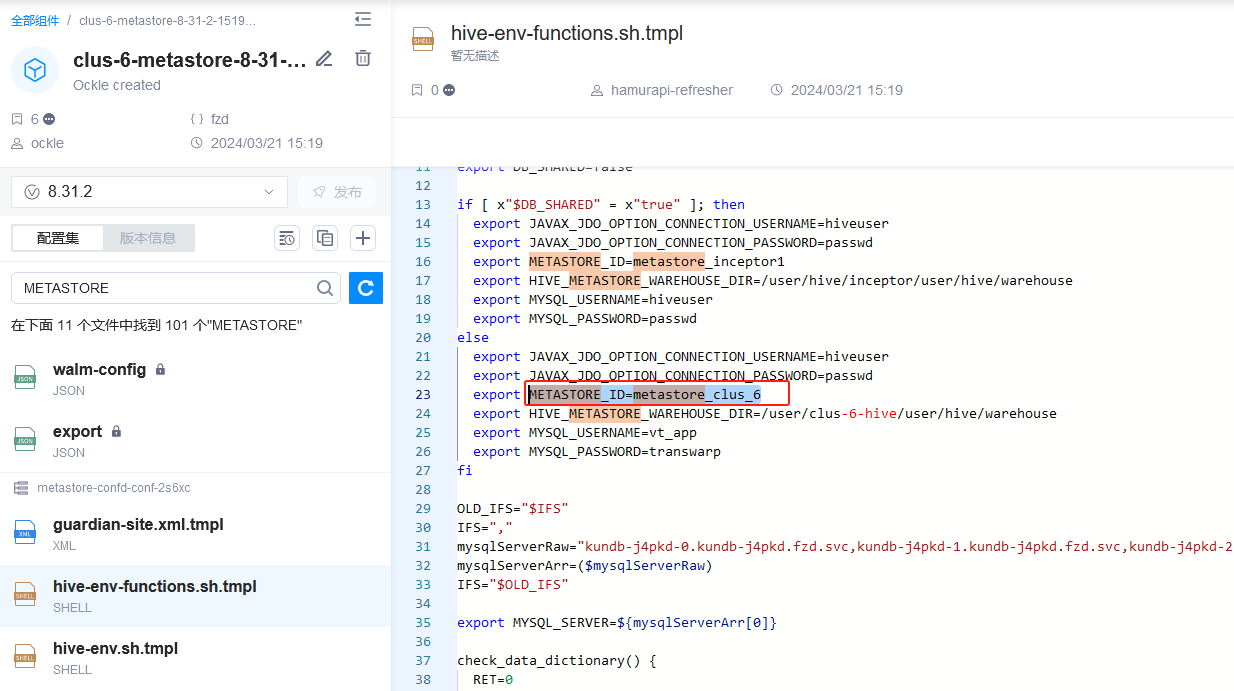Click the lock icon beside walm-config
The width and height of the screenshot is (1234, 691).
pyautogui.click(x=160, y=370)
